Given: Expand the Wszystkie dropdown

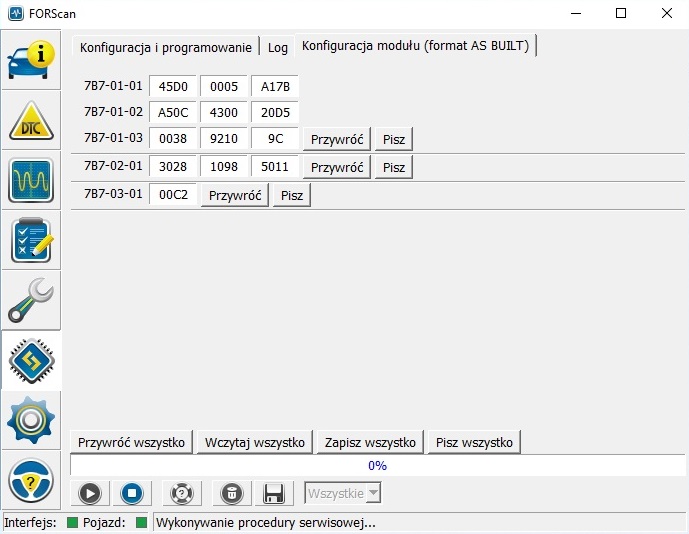Looking at the screenshot, I should pyautogui.click(x=342, y=493).
